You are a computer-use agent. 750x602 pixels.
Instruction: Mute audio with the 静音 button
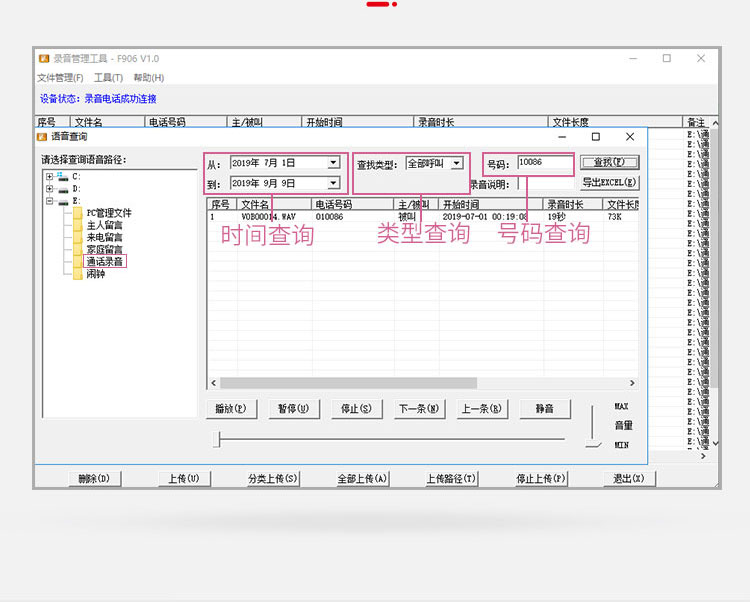click(544, 409)
